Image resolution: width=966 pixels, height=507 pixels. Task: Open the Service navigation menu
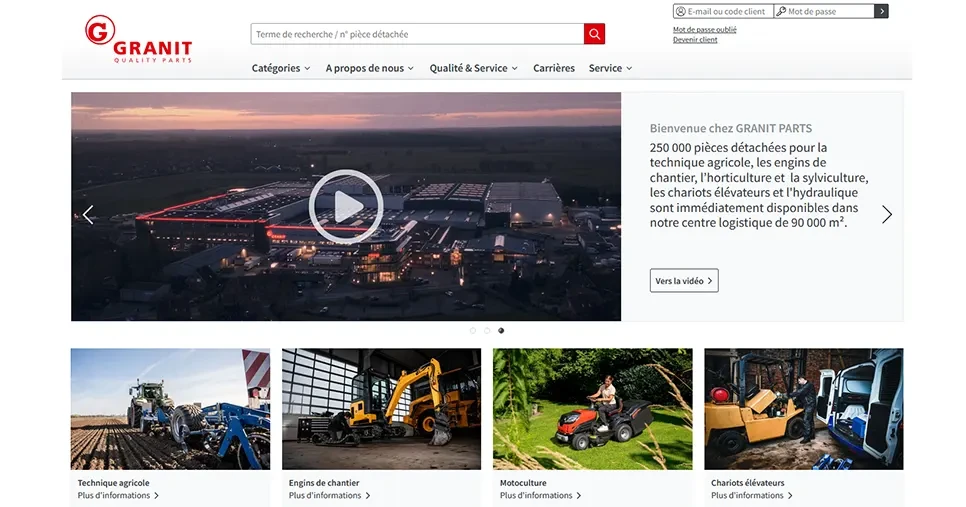610,68
